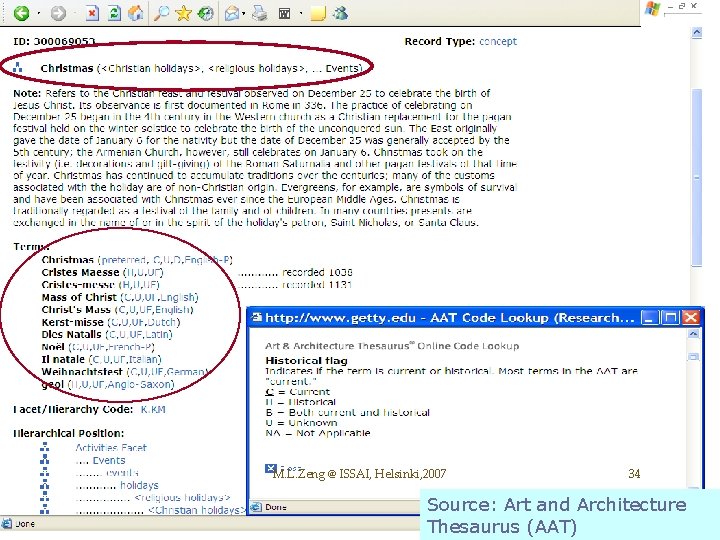The height and width of the screenshot is (540, 720).
Task: Open the lowercase events hierarchy link
Action: pos(122,472)
